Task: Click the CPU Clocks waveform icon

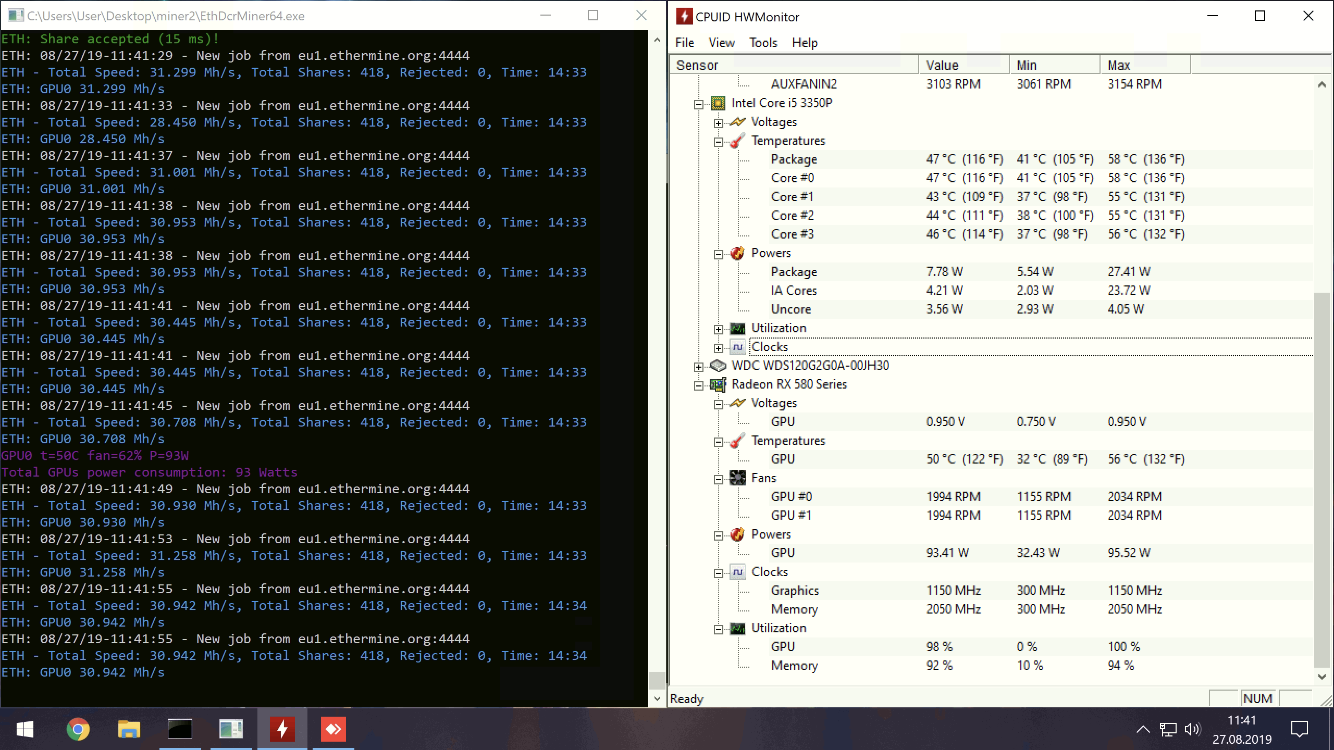Action: [737, 347]
